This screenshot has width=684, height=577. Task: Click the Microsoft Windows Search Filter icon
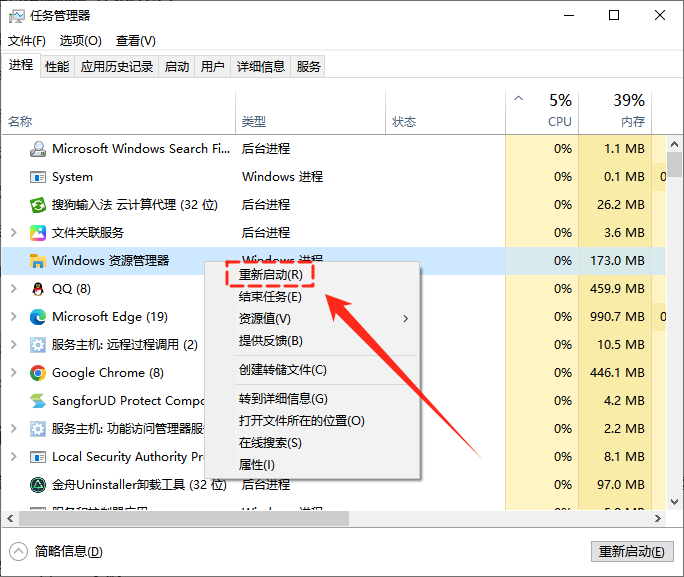click(38, 149)
